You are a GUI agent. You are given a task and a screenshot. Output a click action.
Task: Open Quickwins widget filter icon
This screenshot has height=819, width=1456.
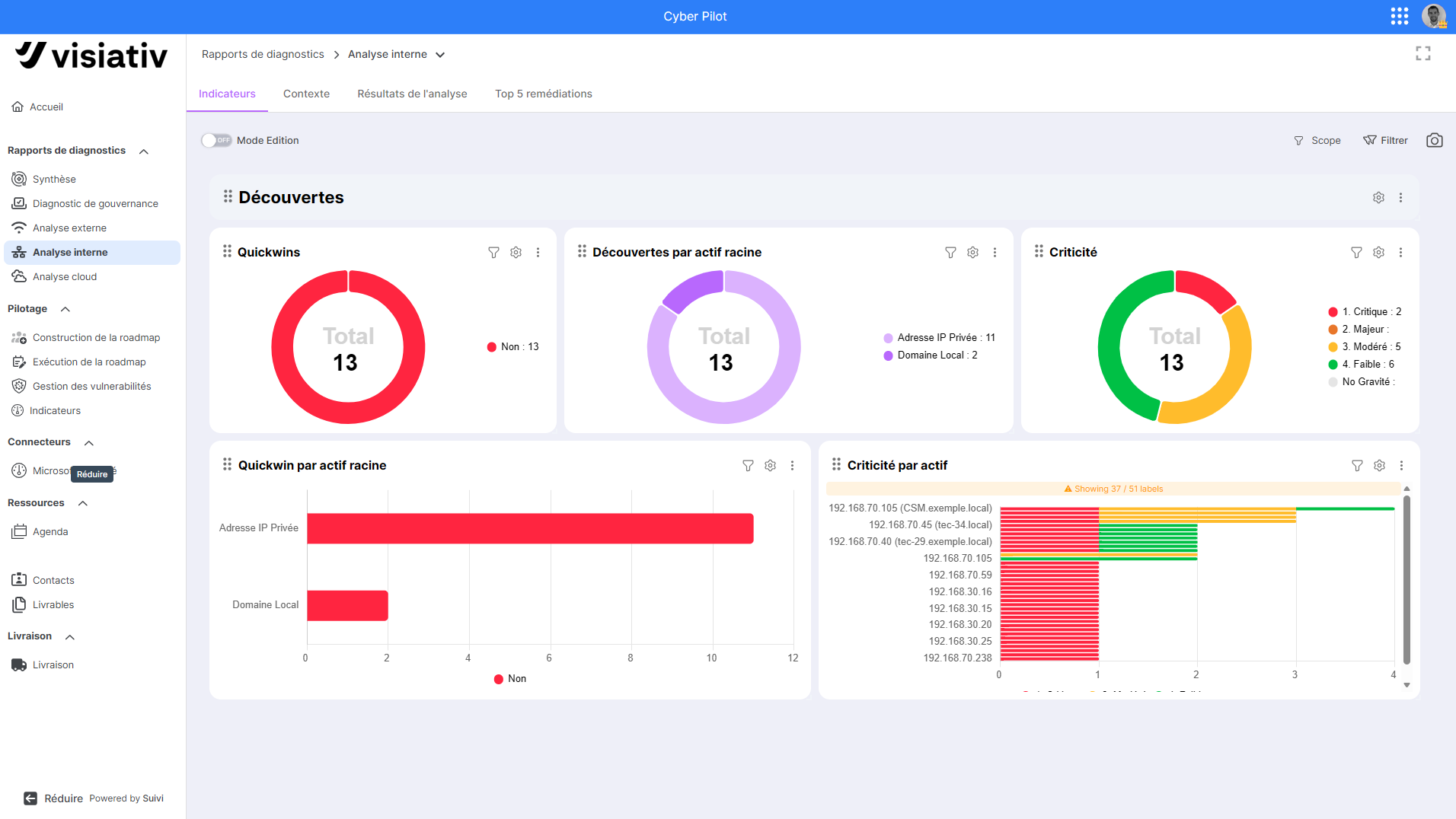pos(493,252)
